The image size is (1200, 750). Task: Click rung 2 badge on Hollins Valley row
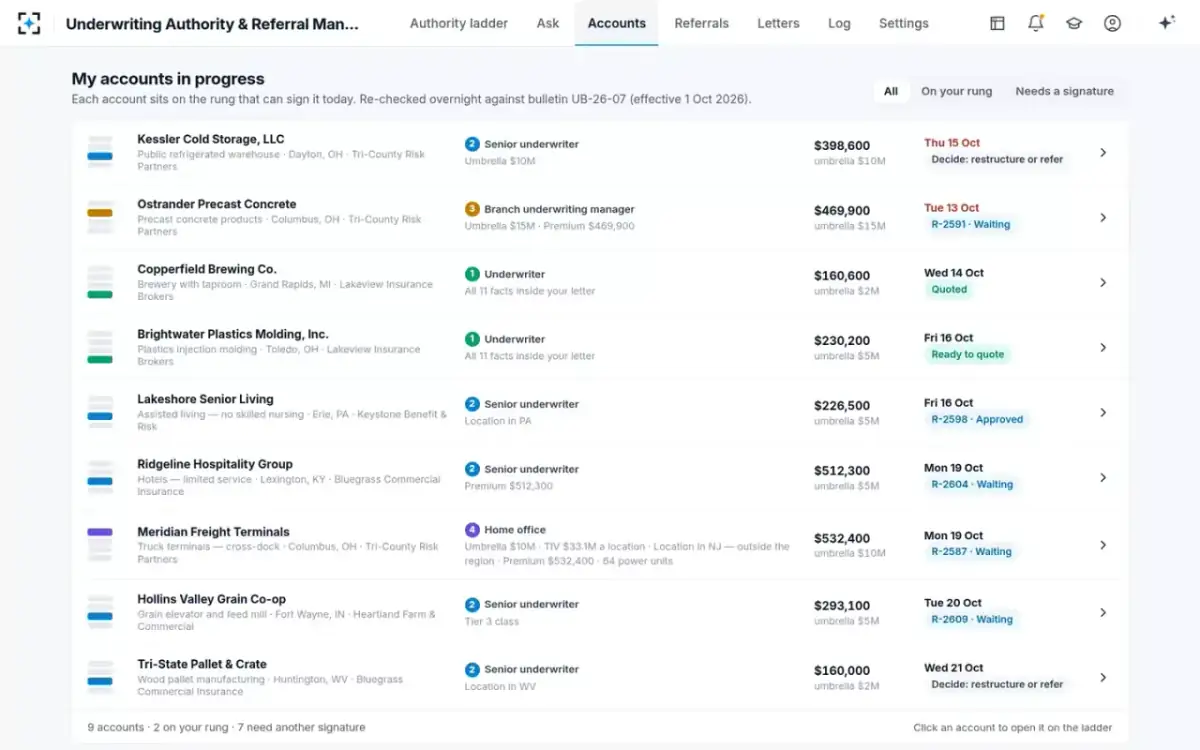(472, 604)
